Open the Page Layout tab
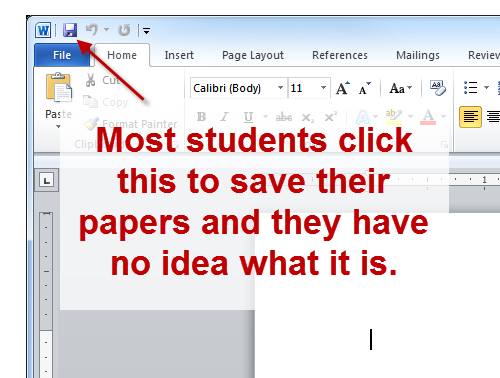Image resolution: width=500 pixels, height=378 pixels. click(253, 55)
